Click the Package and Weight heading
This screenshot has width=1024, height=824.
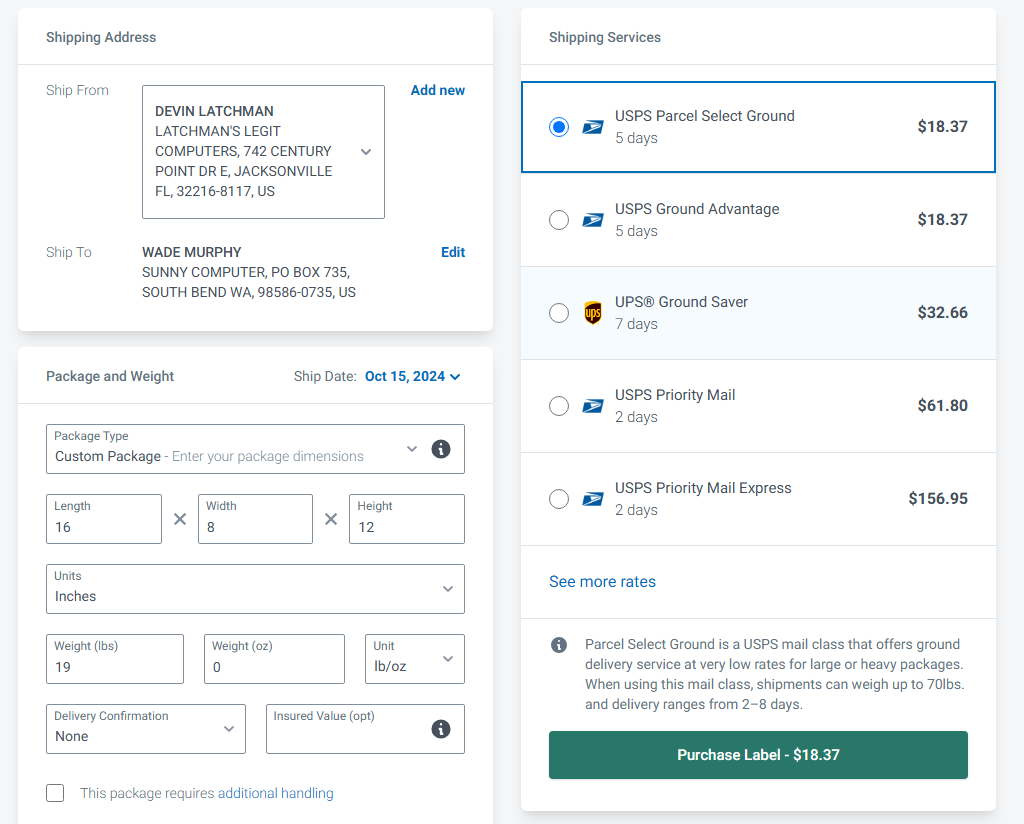click(x=110, y=376)
